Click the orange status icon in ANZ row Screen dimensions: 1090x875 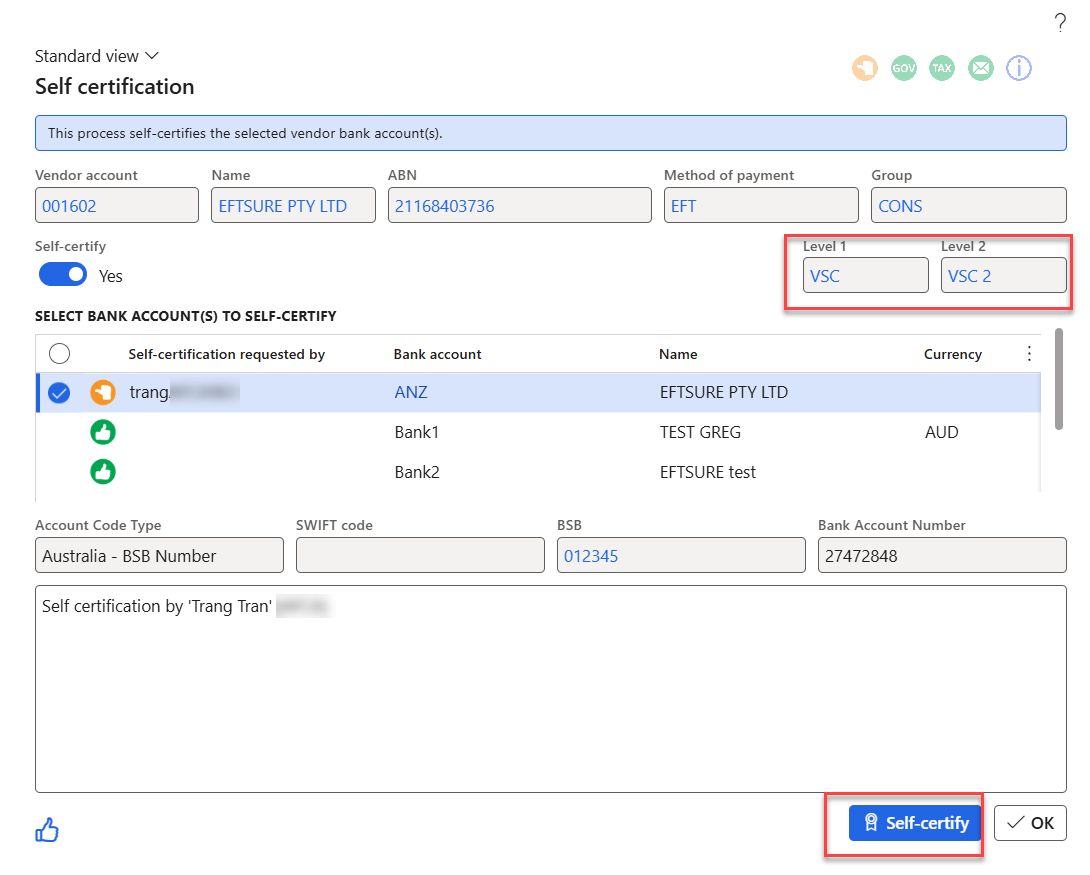click(103, 393)
